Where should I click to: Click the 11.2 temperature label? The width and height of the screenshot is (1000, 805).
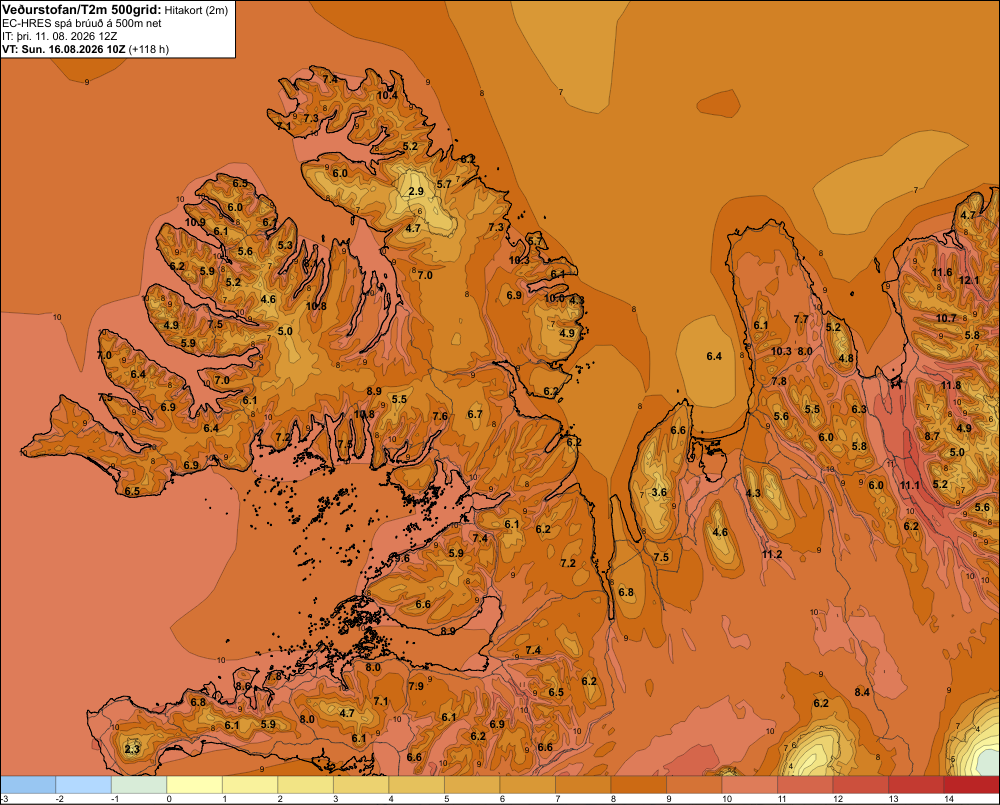coord(772,554)
